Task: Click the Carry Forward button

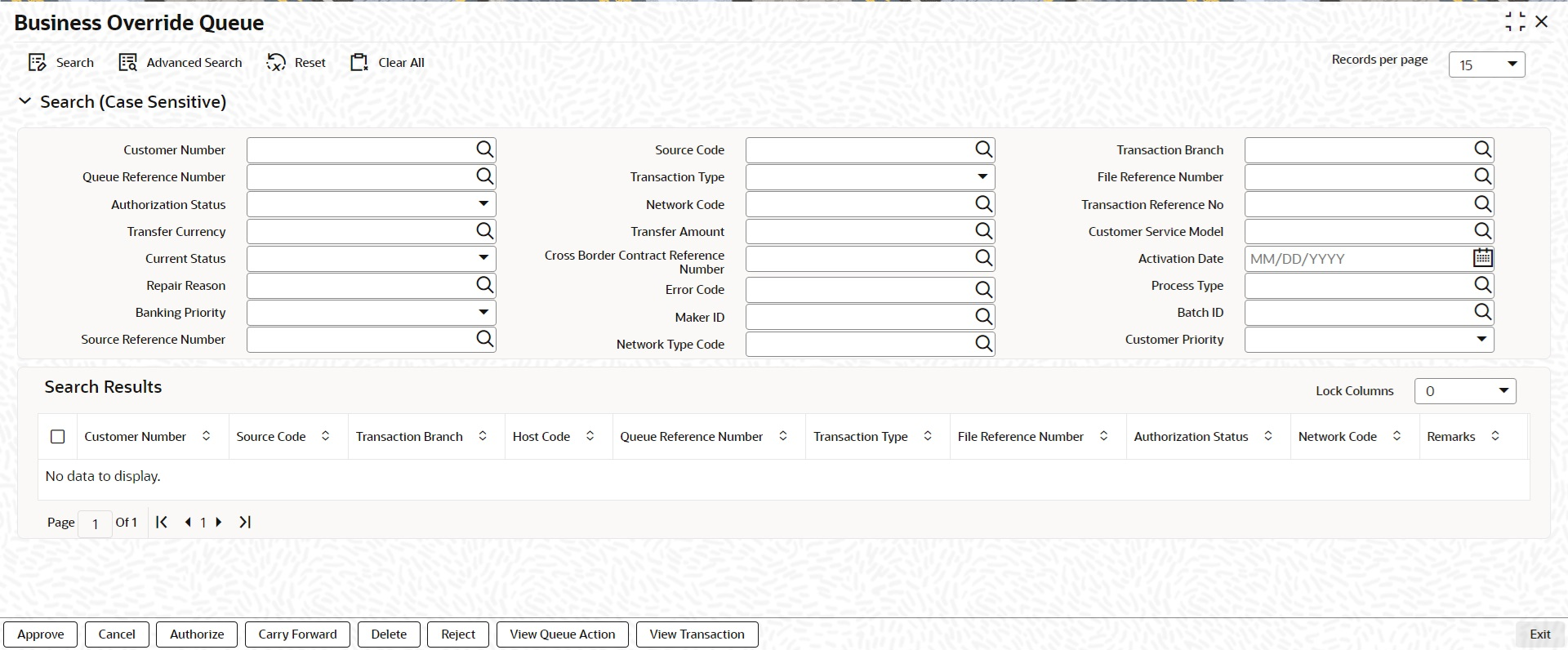Action: (x=297, y=634)
